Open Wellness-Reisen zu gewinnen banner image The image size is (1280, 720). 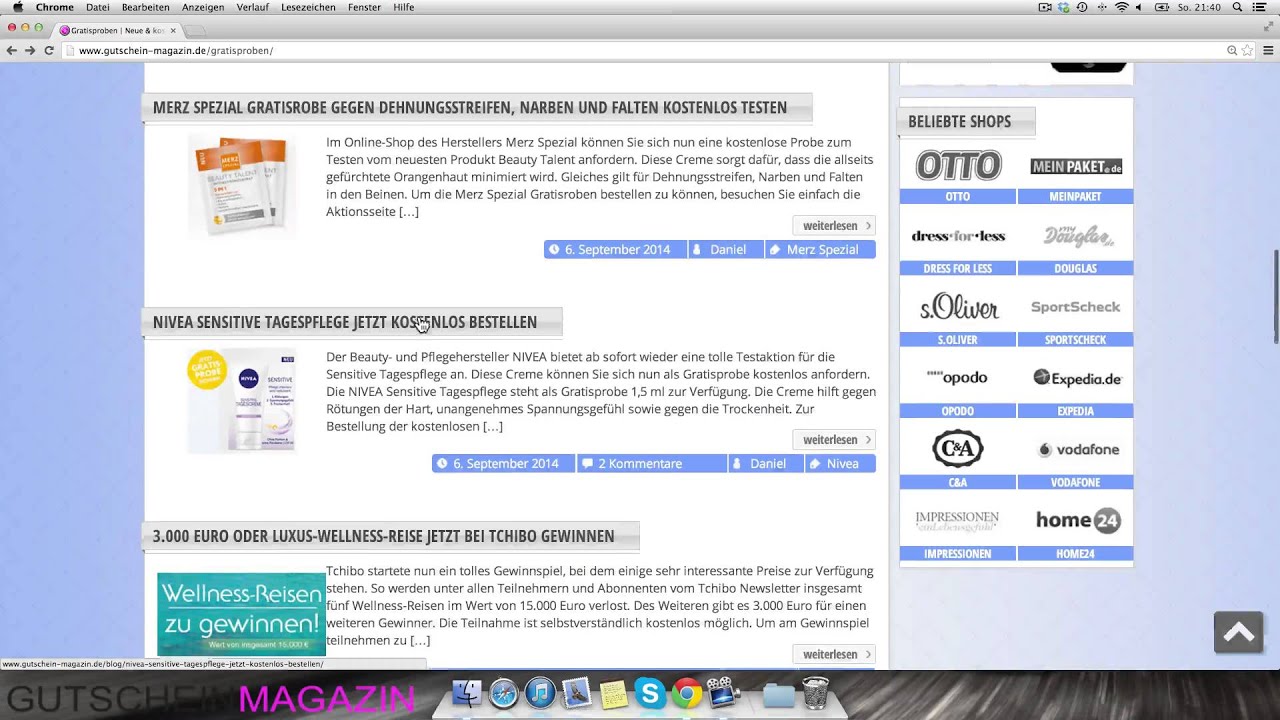tap(241, 614)
